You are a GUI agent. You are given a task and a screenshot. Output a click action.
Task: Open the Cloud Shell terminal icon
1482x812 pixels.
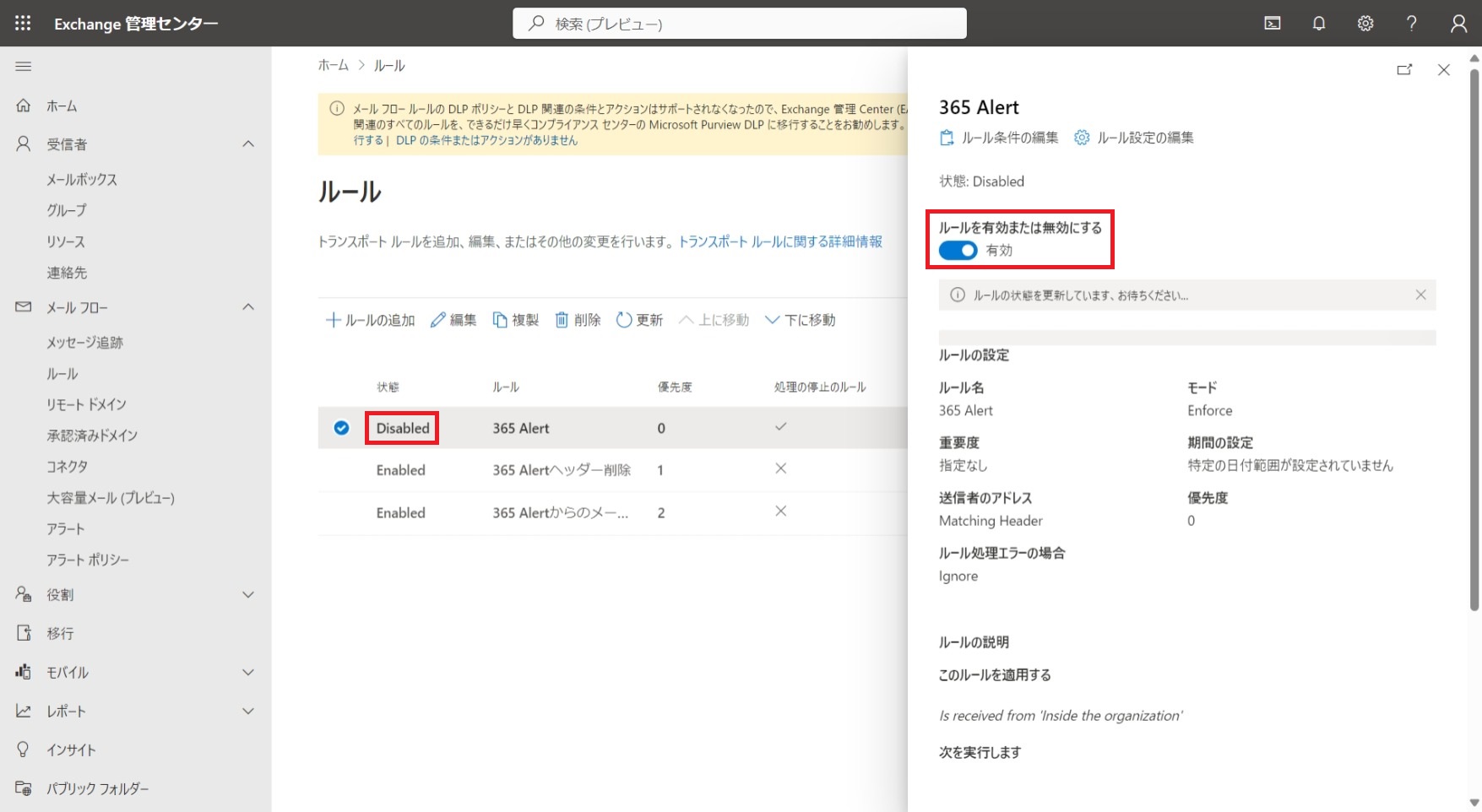(x=1272, y=24)
